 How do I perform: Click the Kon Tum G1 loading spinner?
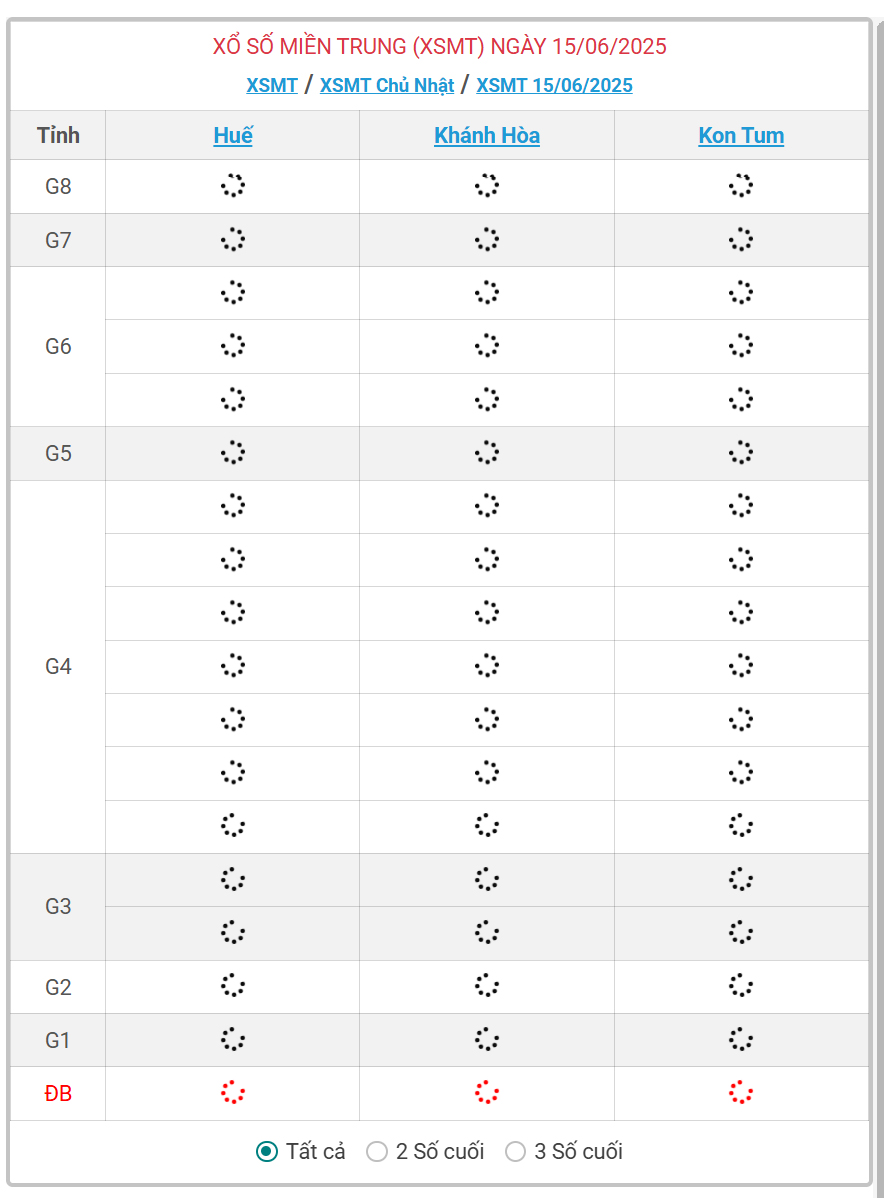[x=740, y=1039]
